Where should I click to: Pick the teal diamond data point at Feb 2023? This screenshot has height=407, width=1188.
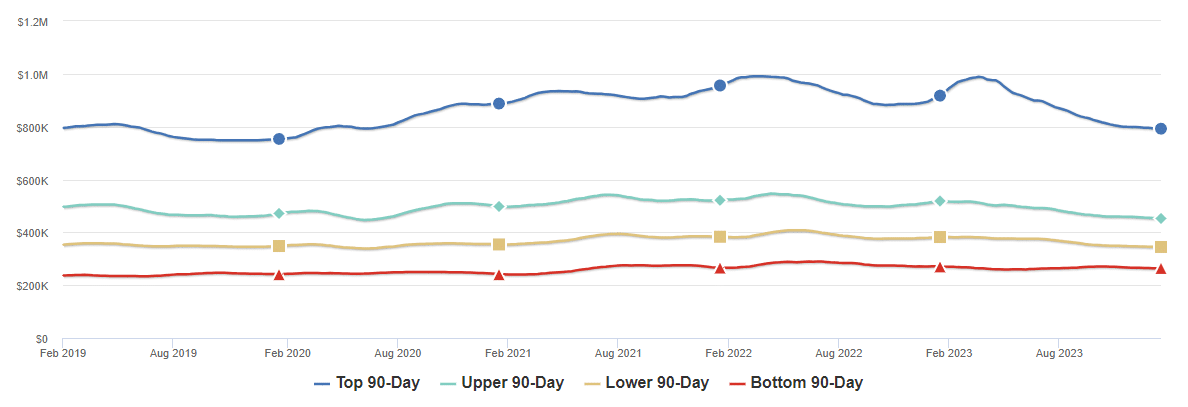[940, 201]
